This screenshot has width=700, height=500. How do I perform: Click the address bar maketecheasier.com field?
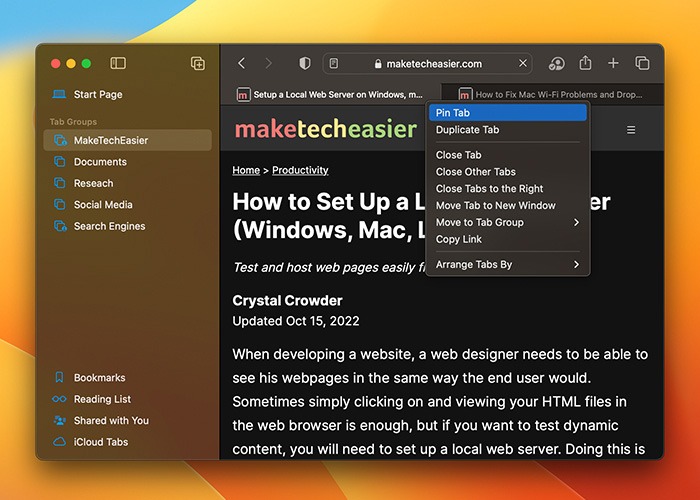427,63
